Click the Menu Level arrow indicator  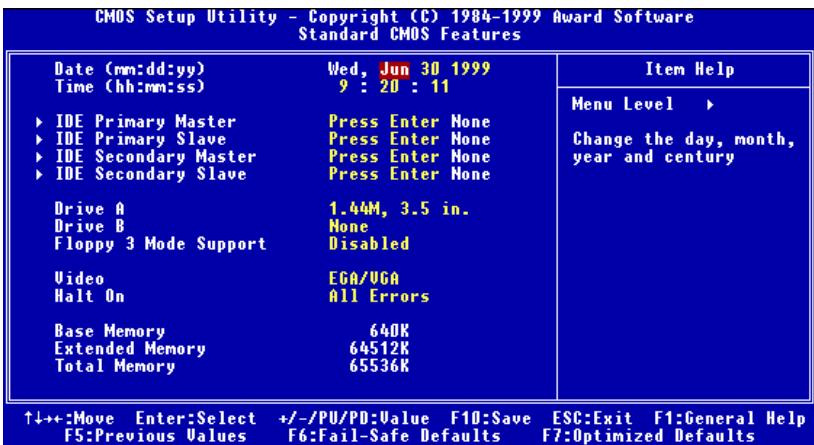pos(710,105)
